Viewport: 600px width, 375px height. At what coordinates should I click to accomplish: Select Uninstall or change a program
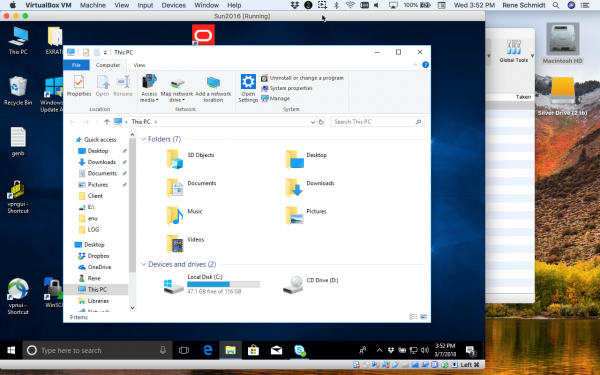[x=302, y=78]
